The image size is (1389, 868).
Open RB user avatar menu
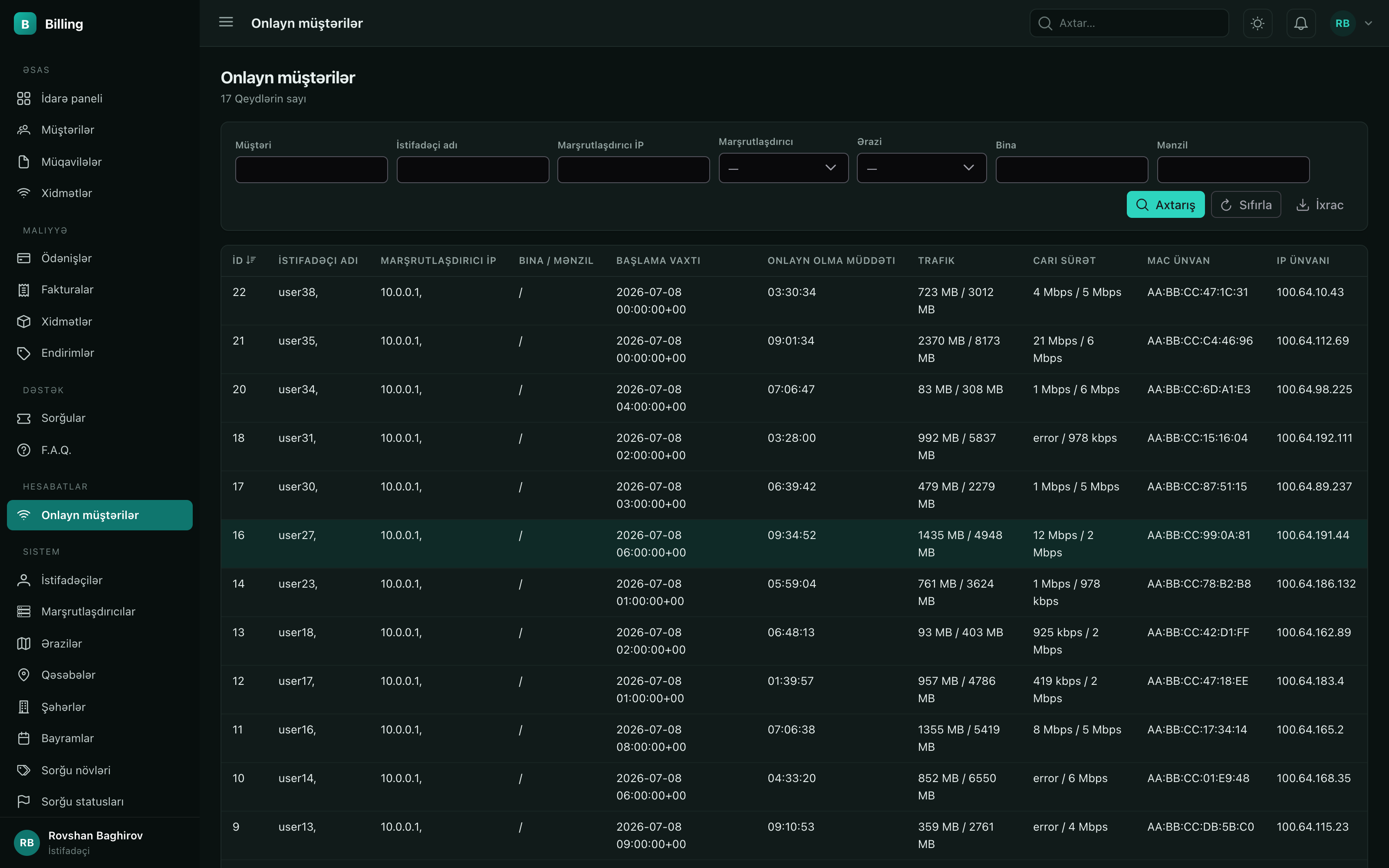pyautogui.click(x=1343, y=23)
